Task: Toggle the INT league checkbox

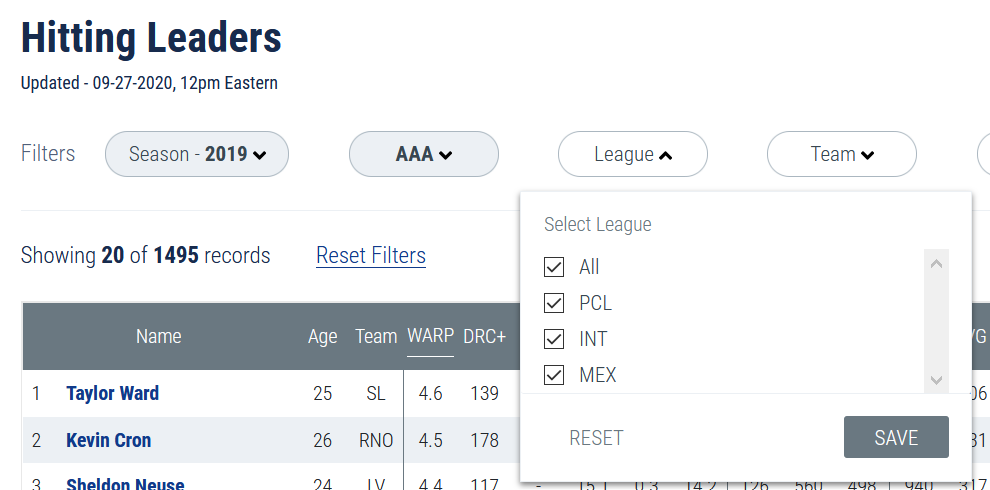Action: (x=554, y=339)
